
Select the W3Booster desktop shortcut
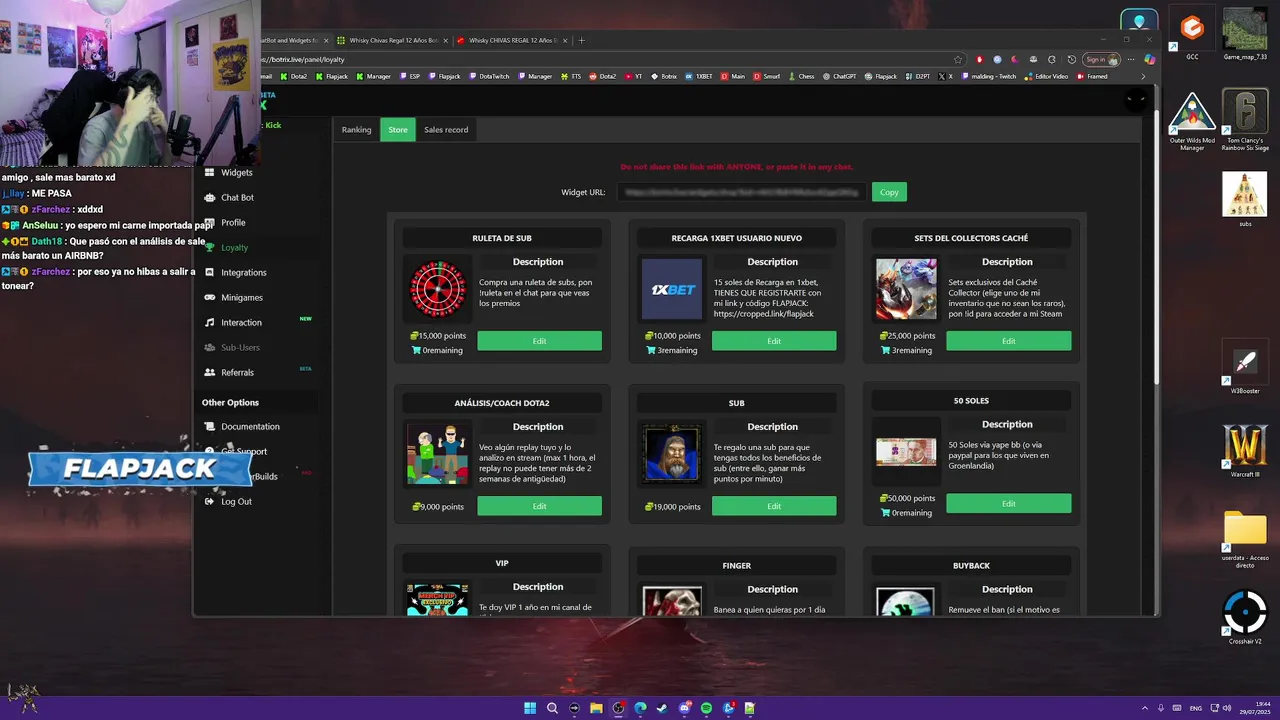click(1245, 368)
